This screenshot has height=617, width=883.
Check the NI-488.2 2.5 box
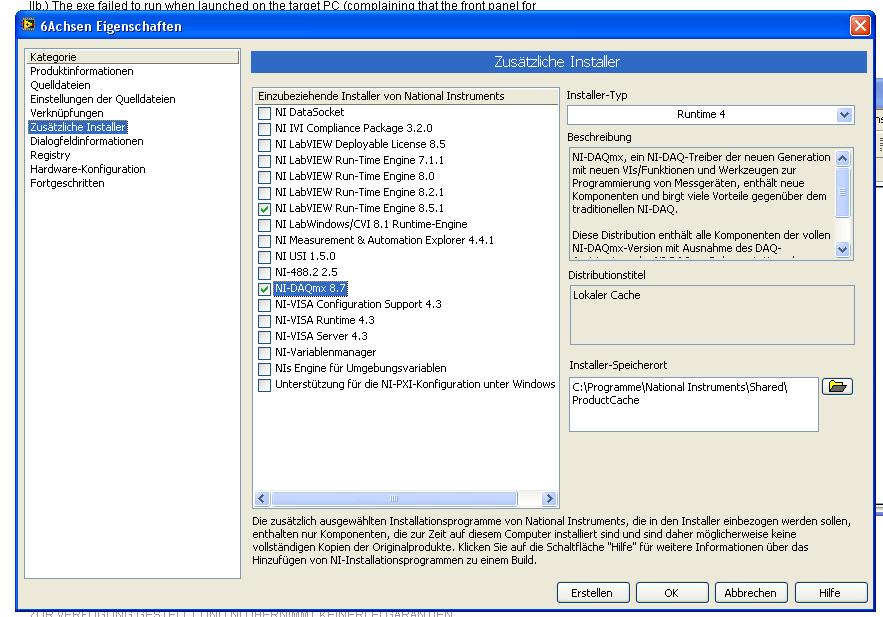click(264, 273)
